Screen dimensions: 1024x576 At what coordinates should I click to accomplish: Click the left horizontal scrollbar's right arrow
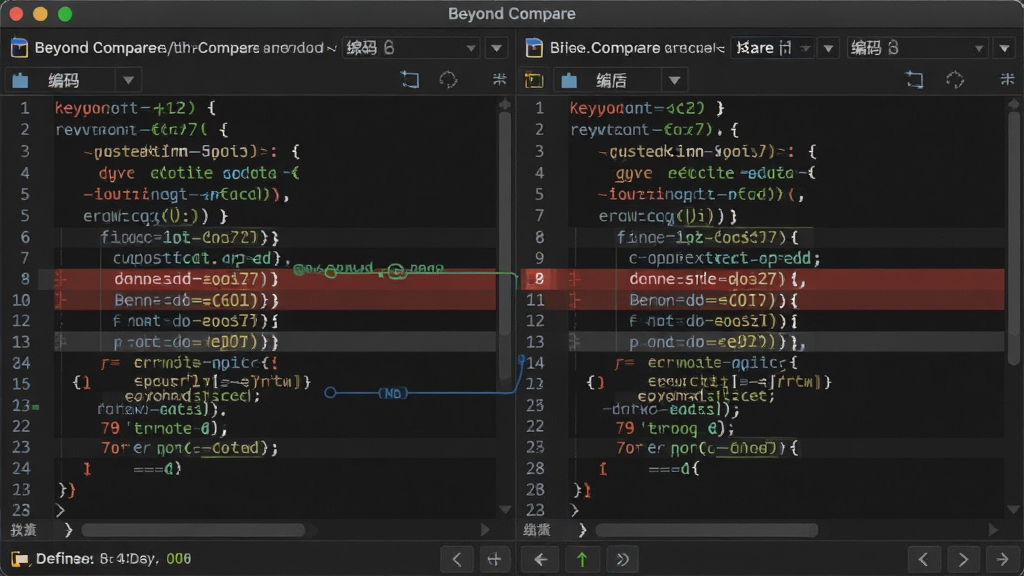pos(485,530)
